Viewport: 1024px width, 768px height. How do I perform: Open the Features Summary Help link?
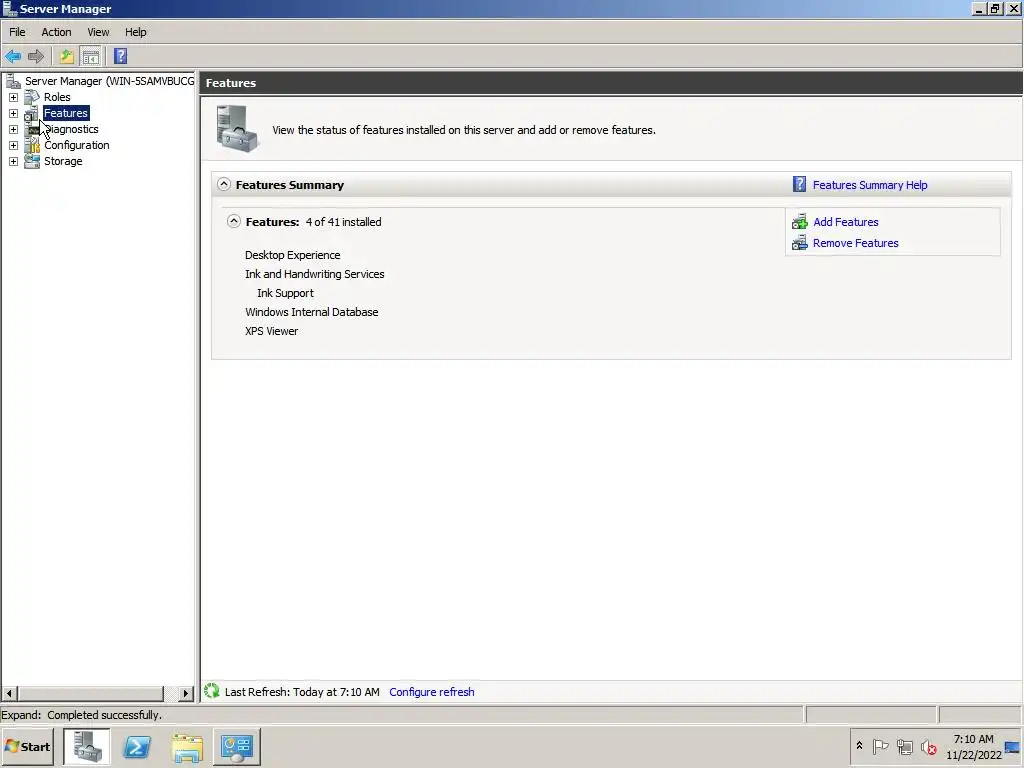pyautogui.click(x=870, y=185)
